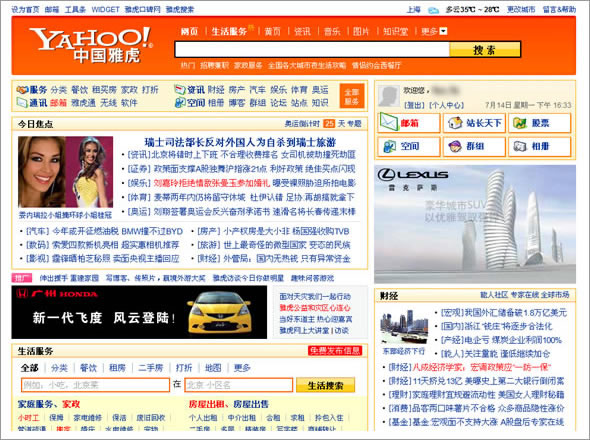Click the 个人出租 link under 房屋出租
This screenshot has height=440, width=590.
(x=203, y=418)
